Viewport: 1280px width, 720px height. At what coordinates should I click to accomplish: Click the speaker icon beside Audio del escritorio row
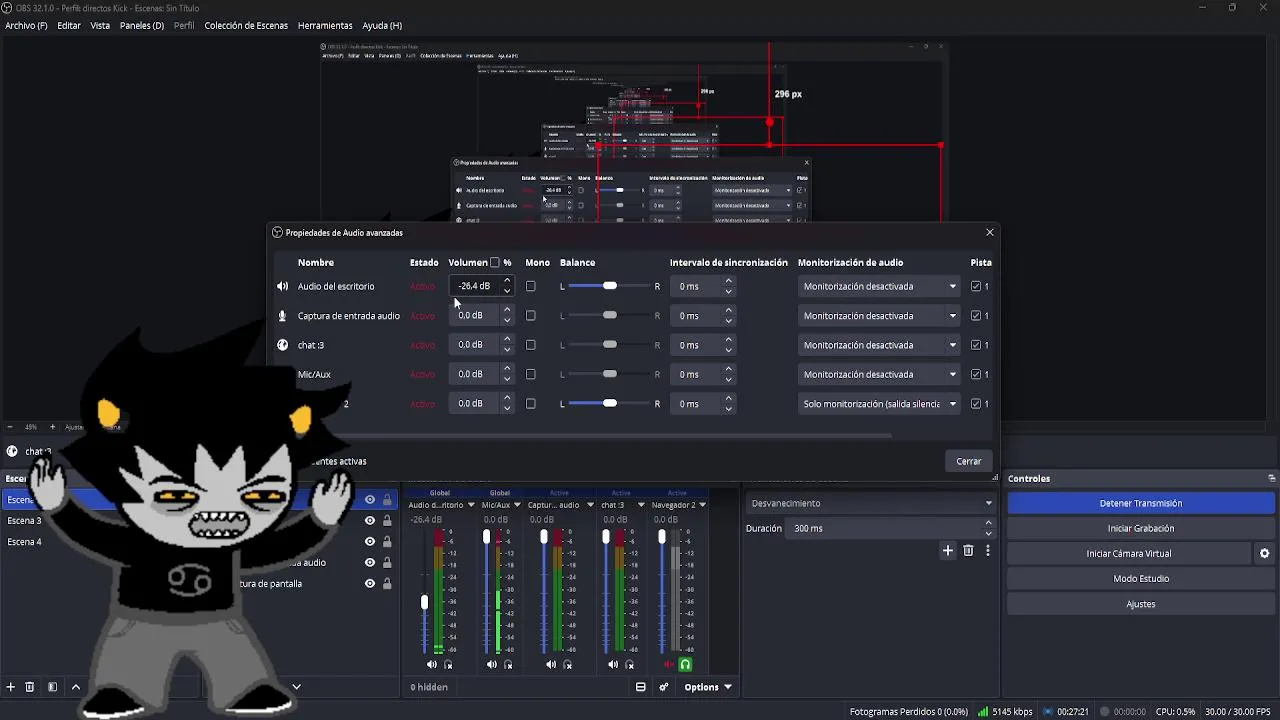282,286
